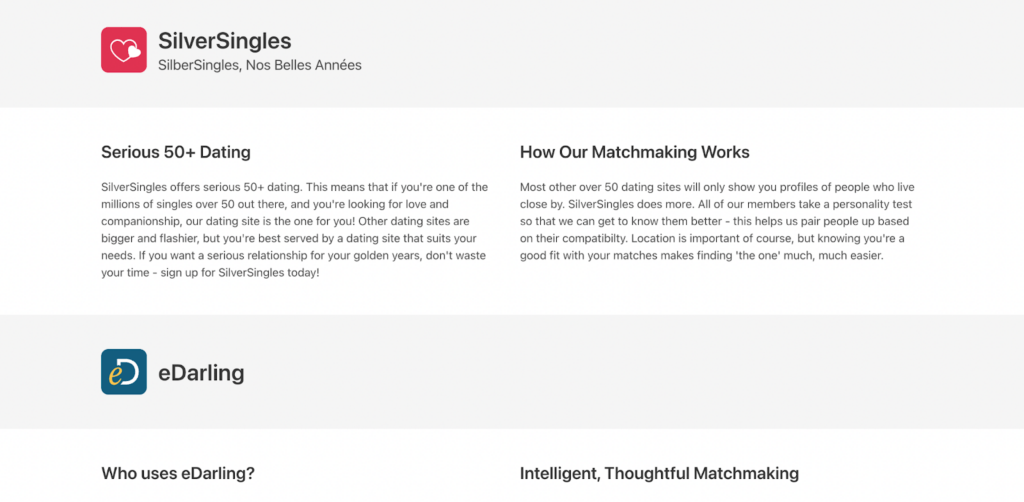Click the Serious 50+ Dating heading
The image size is (1024, 502).
point(176,153)
